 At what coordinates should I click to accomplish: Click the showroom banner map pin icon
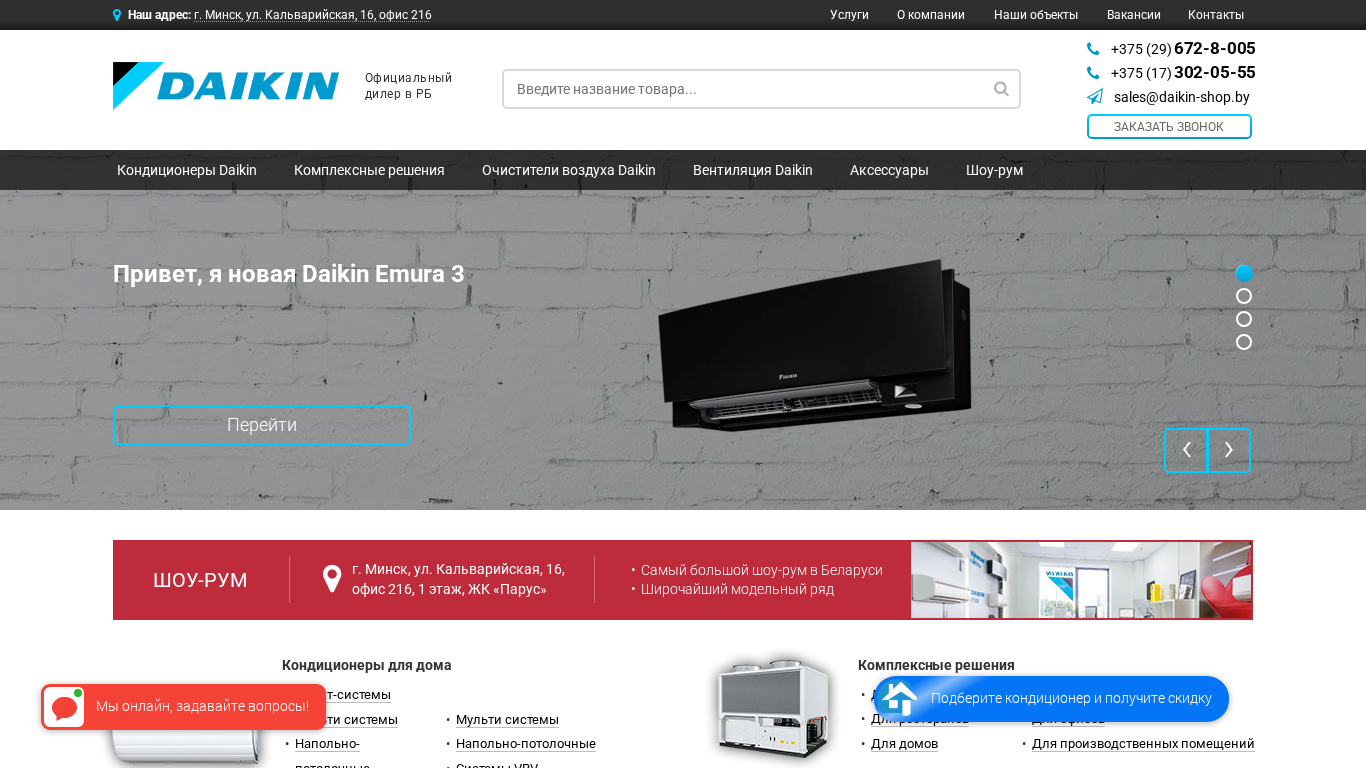[x=332, y=579]
